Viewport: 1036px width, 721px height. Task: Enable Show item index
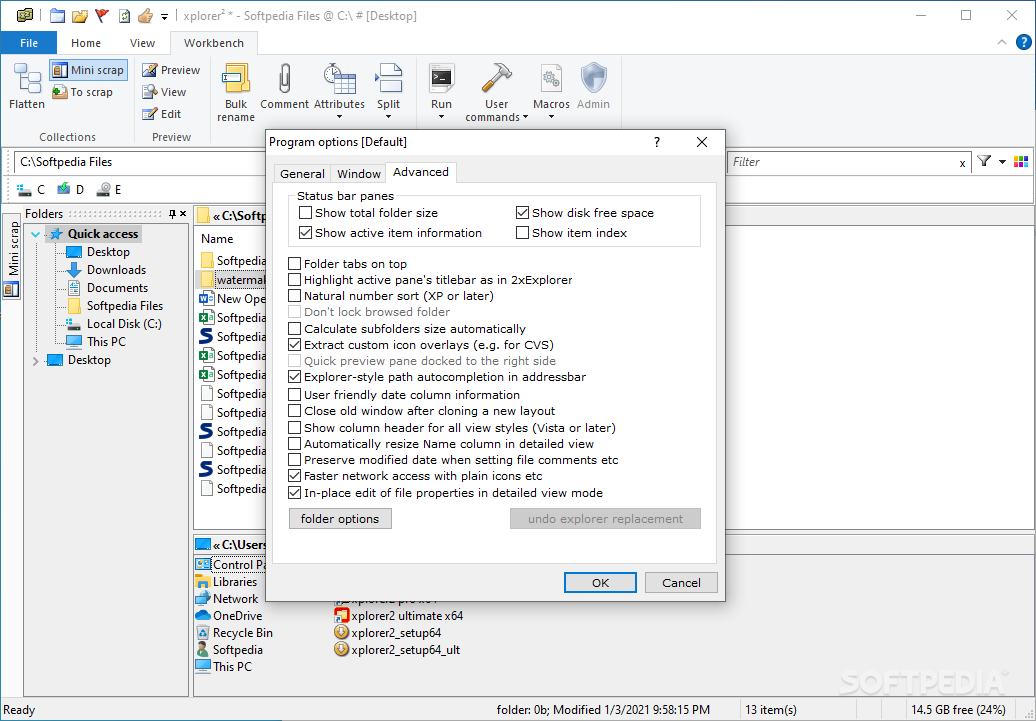pos(522,233)
